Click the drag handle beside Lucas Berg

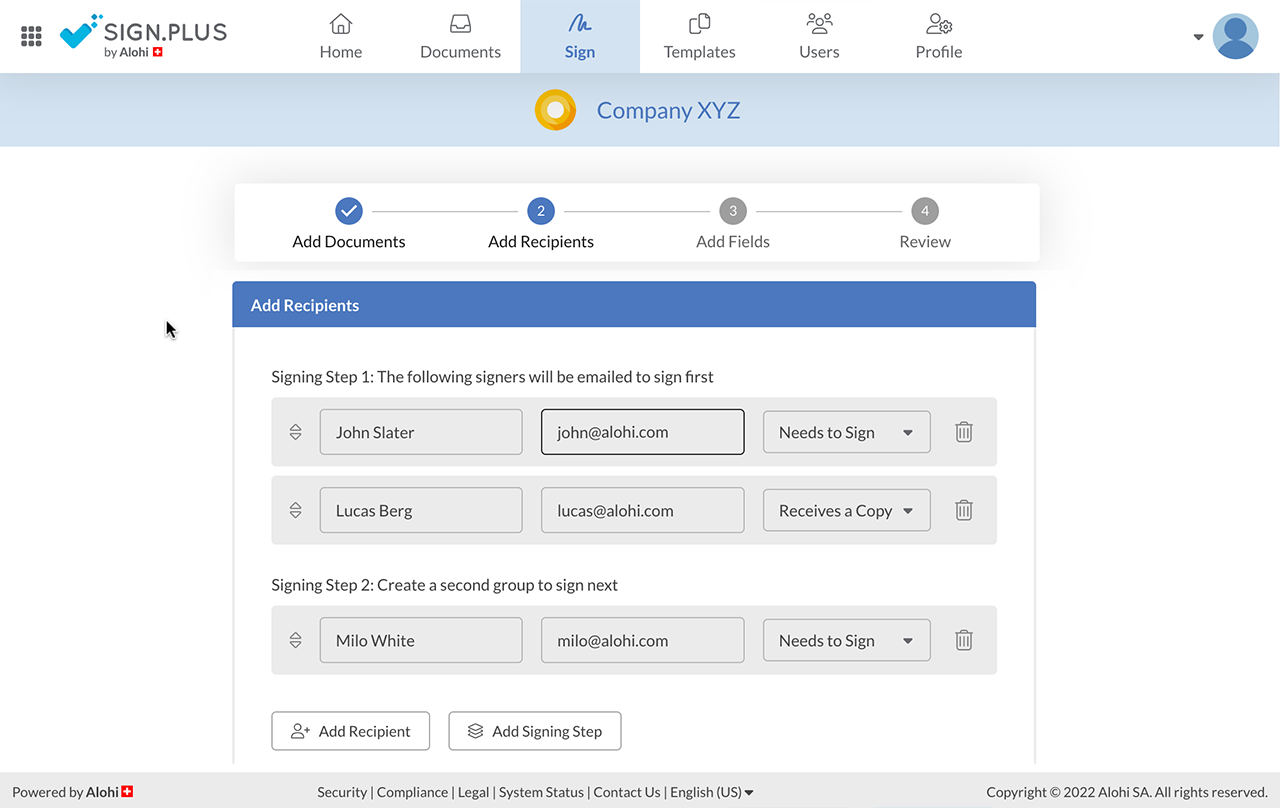(x=295, y=510)
